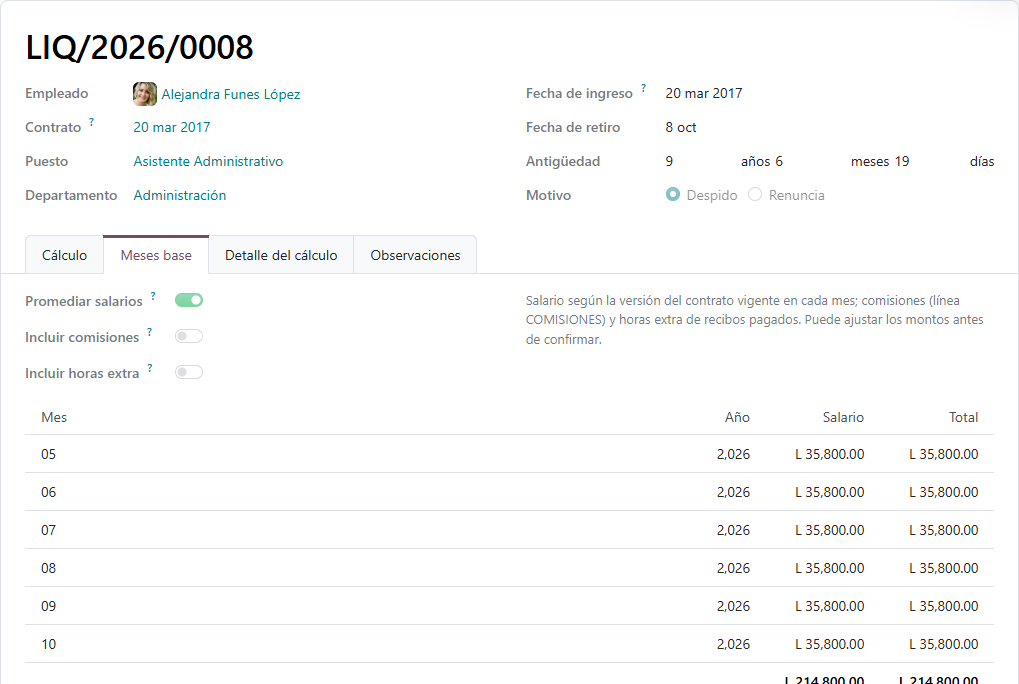The image size is (1019, 684).
Task: Click the employee avatar of Alejandra Funes López
Action: pyautogui.click(x=145, y=94)
